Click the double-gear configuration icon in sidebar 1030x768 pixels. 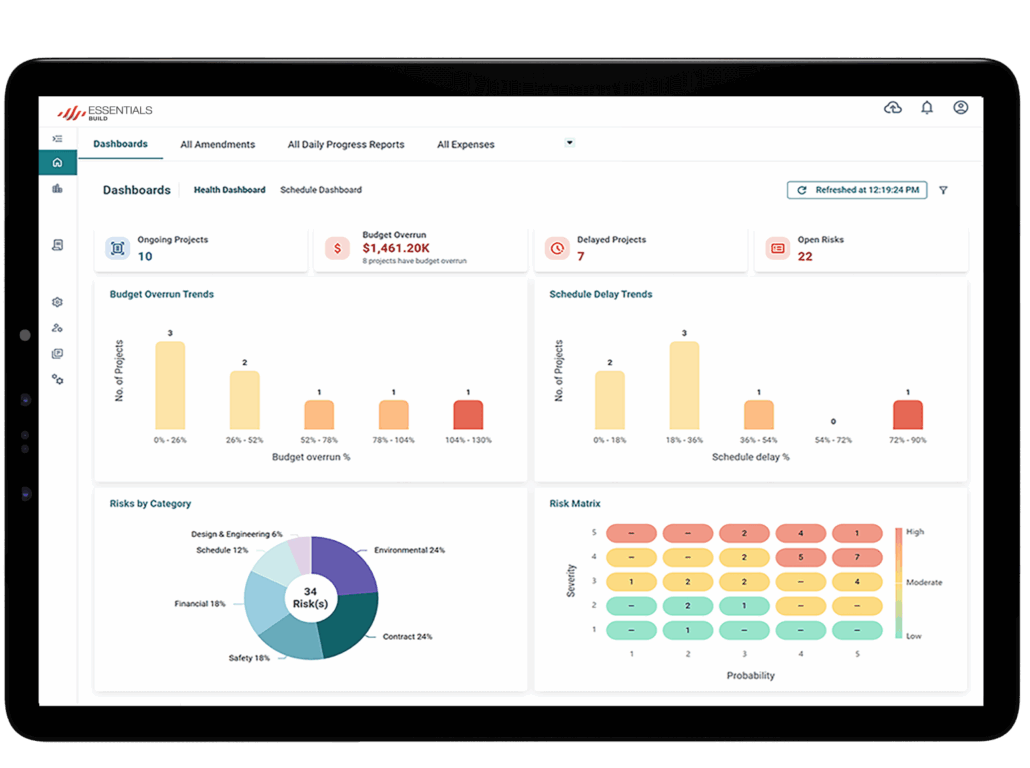(x=57, y=379)
